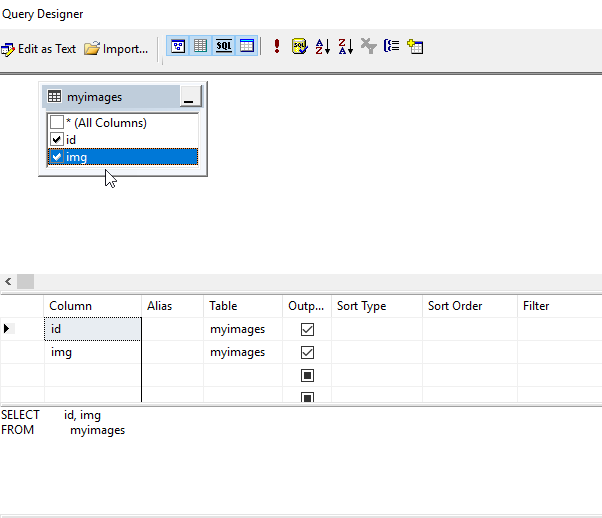This screenshot has height=518, width=602.
Task: Disable Output checkbox for id row
Action: click(x=307, y=329)
